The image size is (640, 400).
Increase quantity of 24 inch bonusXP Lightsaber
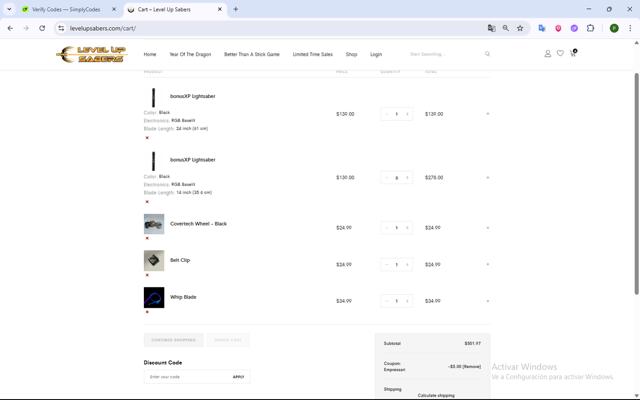point(407,114)
